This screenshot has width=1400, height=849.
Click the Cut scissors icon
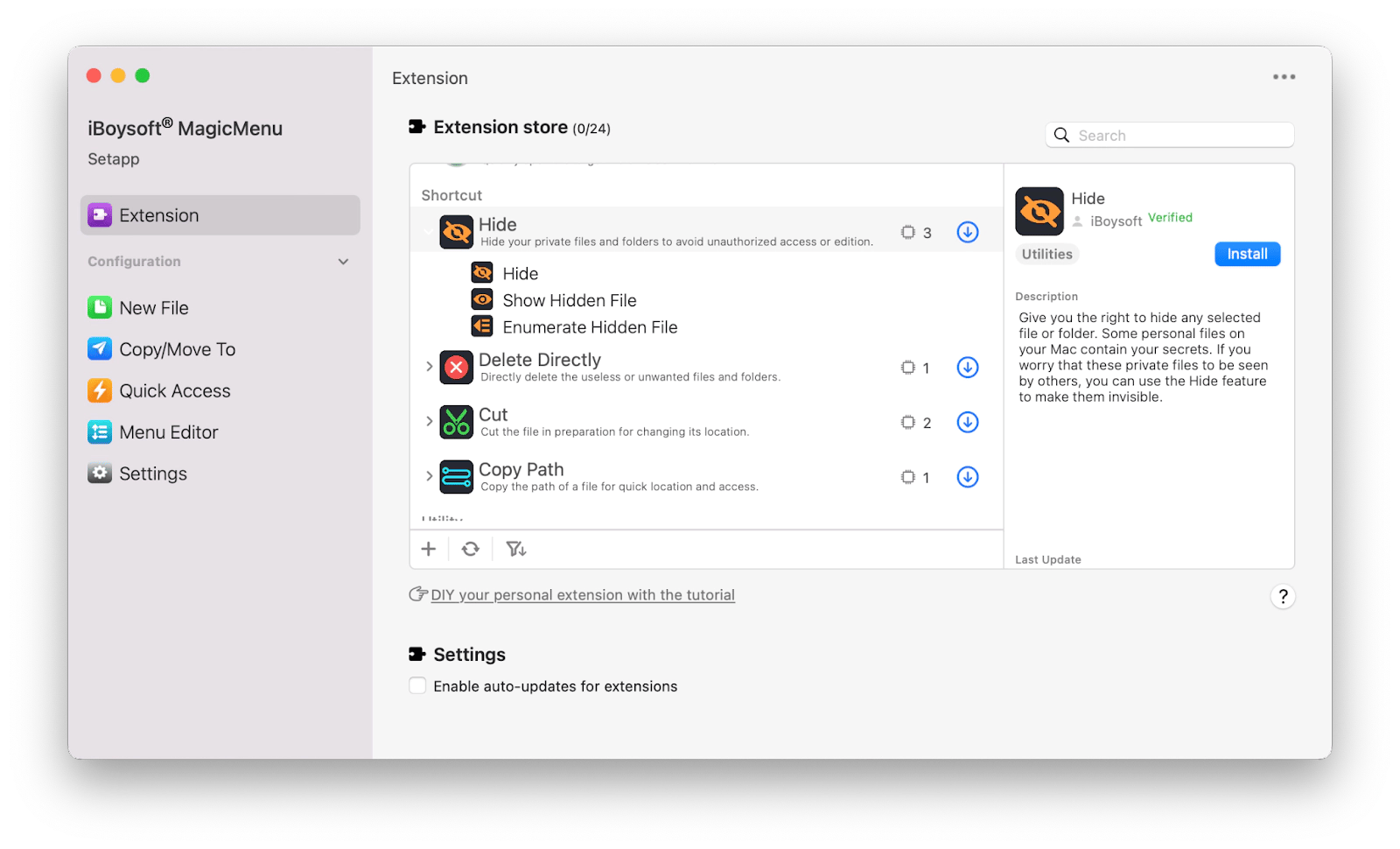(456, 422)
